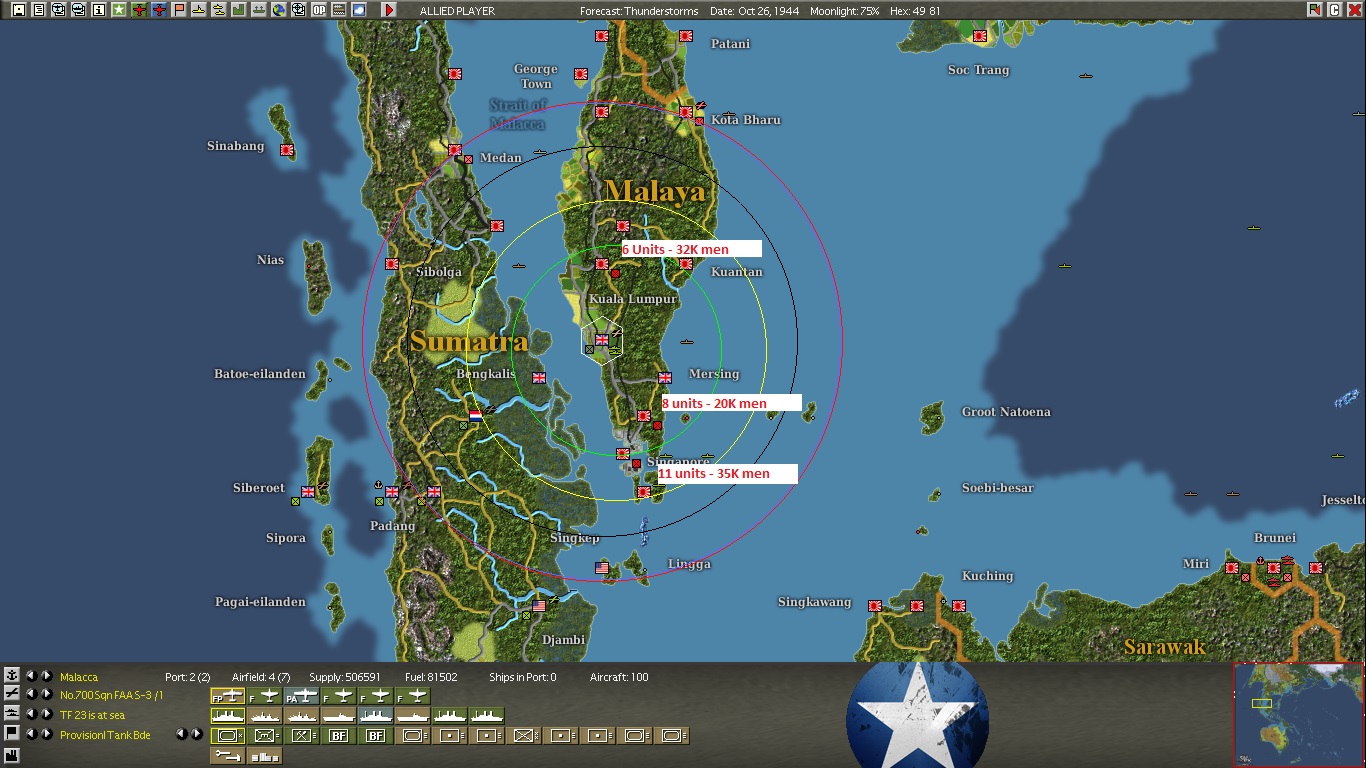1366x768 pixels.
Task: Click the "ALLIED PLAYER" label
Action: pyautogui.click(x=457, y=11)
